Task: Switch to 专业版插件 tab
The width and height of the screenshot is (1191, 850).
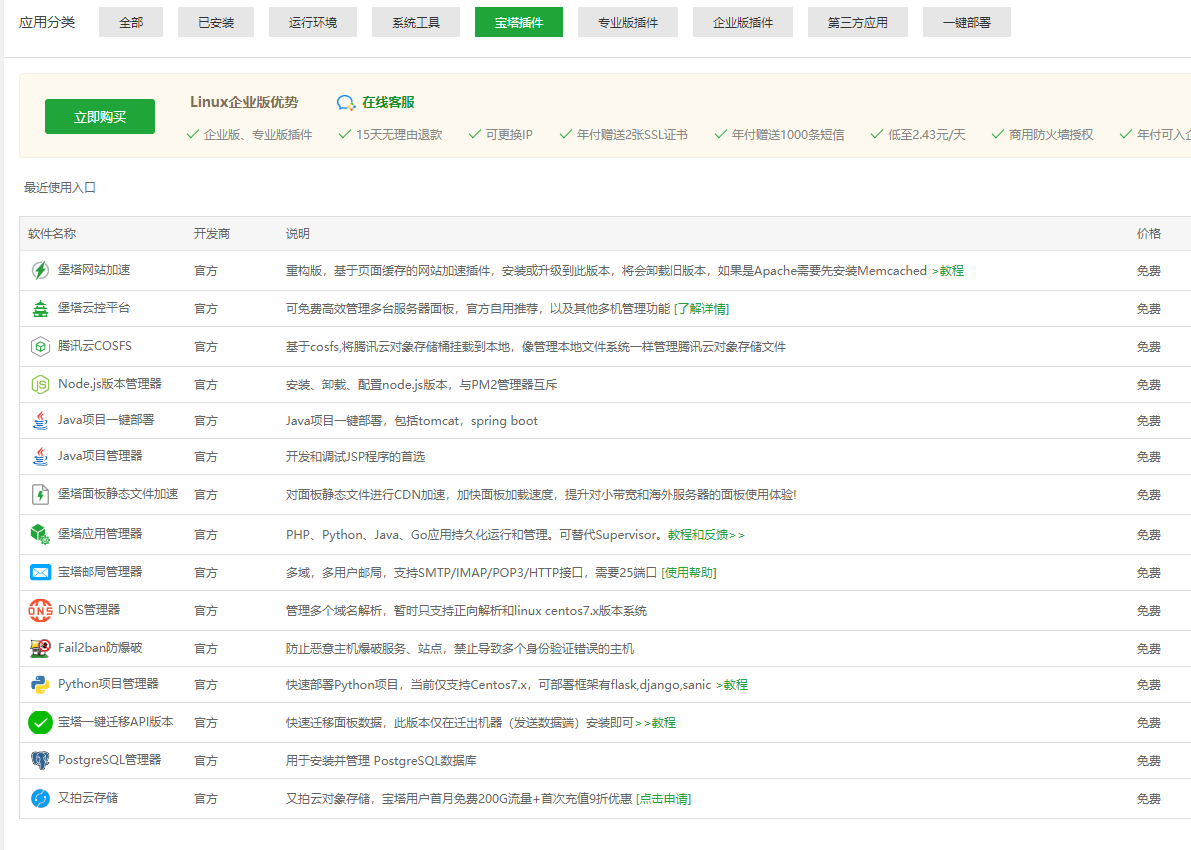Action: pos(627,22)
